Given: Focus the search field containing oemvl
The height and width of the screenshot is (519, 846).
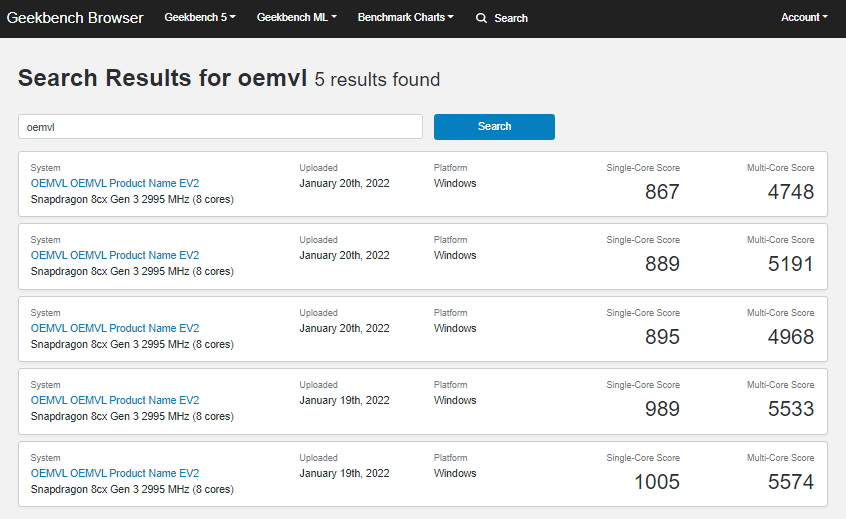Looking at the screenshot, I should click(x=220, y=127).
